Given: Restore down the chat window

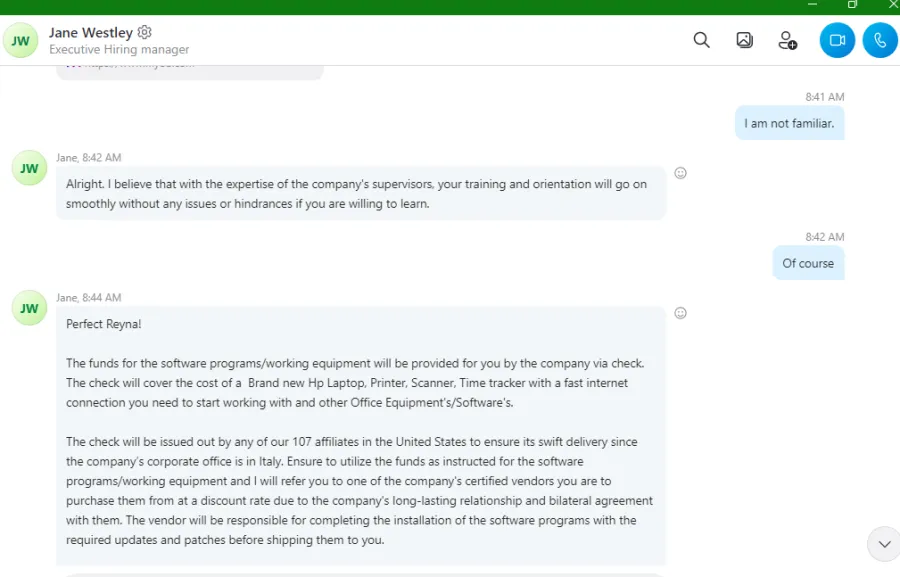Looking at the screenshot, I should point(852,5).
